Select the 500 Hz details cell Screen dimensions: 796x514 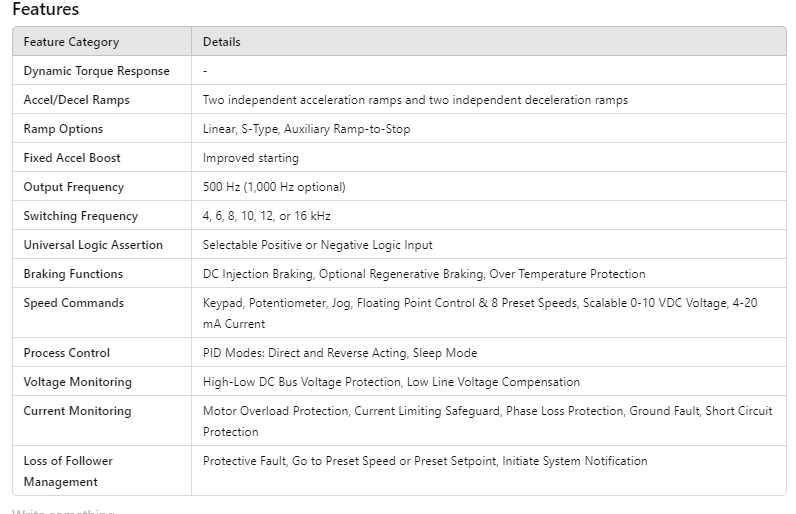273,187
